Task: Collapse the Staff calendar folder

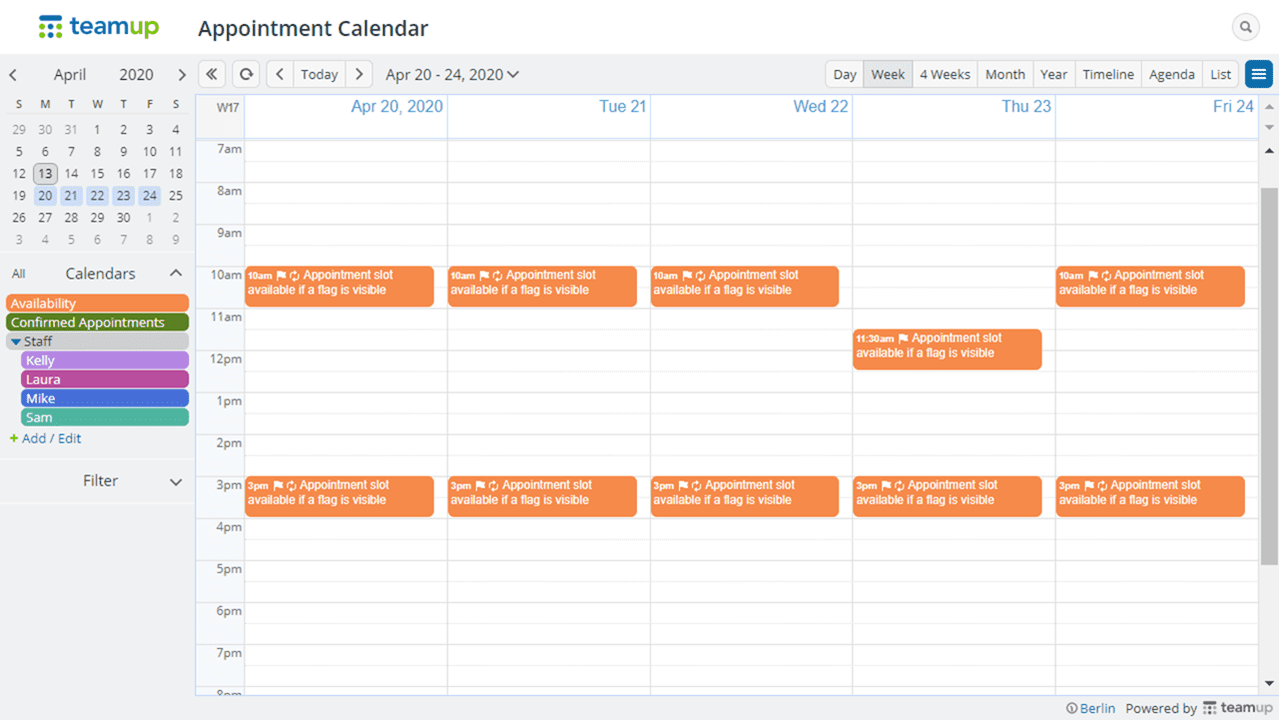Action: (16, 342)
